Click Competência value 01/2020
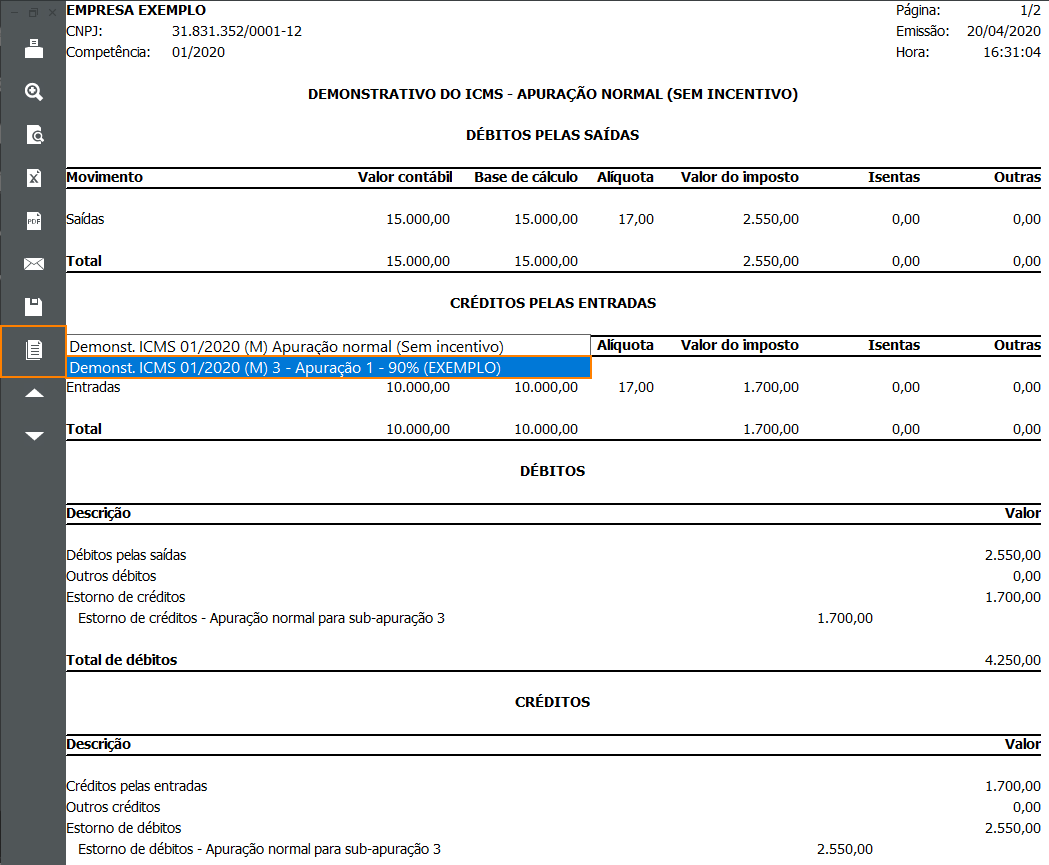1049x865 pixels. 198,52
